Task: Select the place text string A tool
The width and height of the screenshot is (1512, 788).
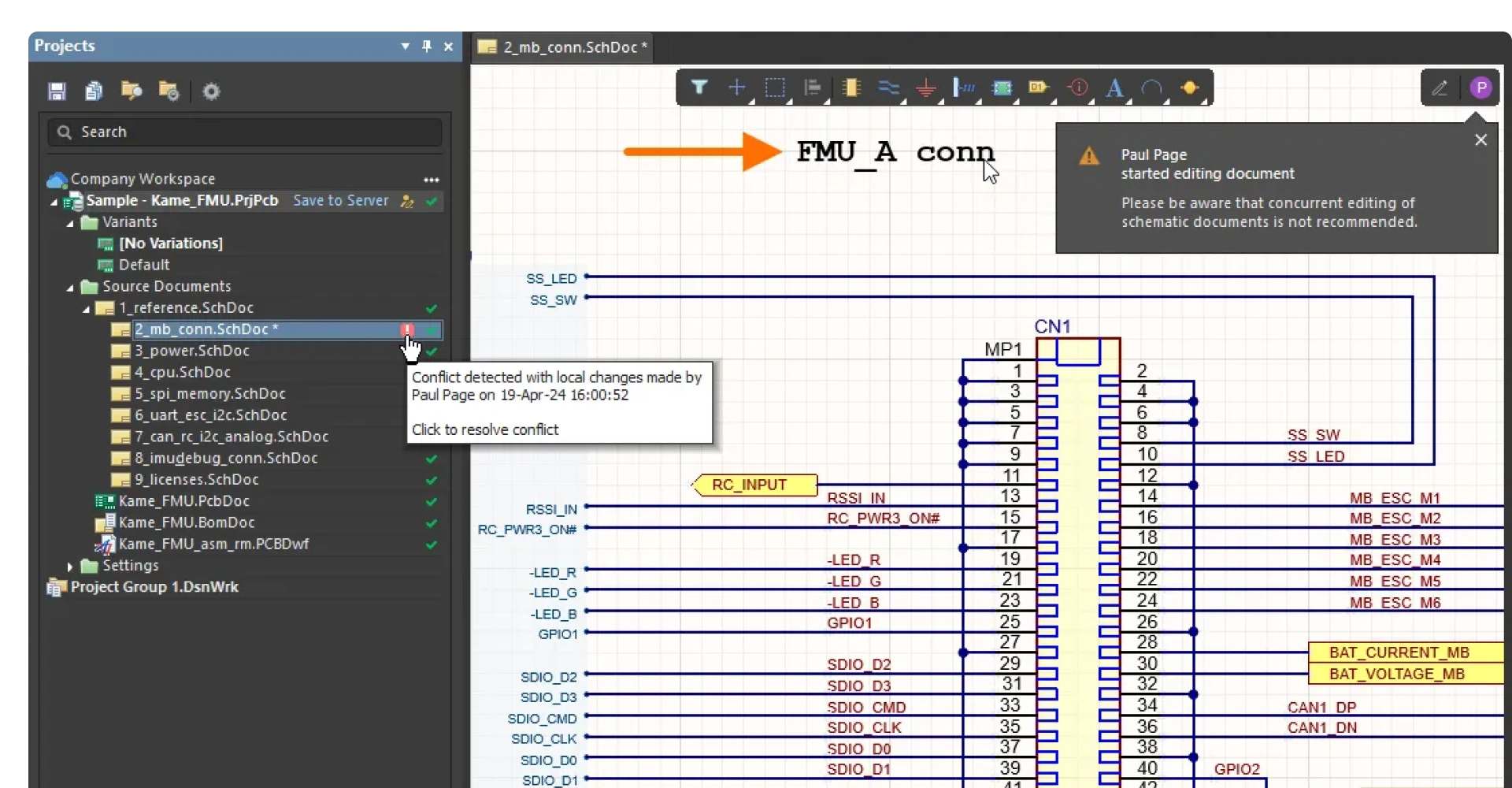Action: pyautogui.click(x=1114, y=87)
